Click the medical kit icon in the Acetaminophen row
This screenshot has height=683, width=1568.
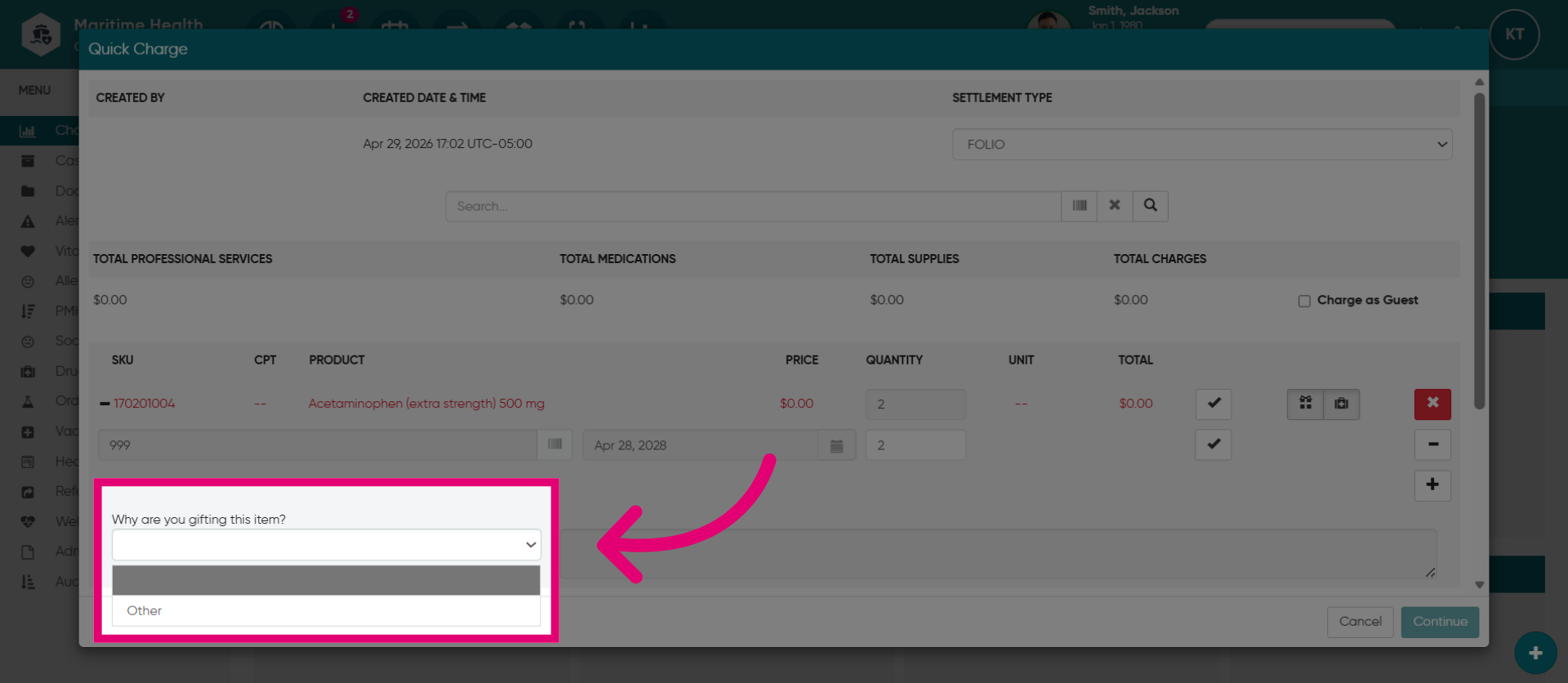[1341, 404]
